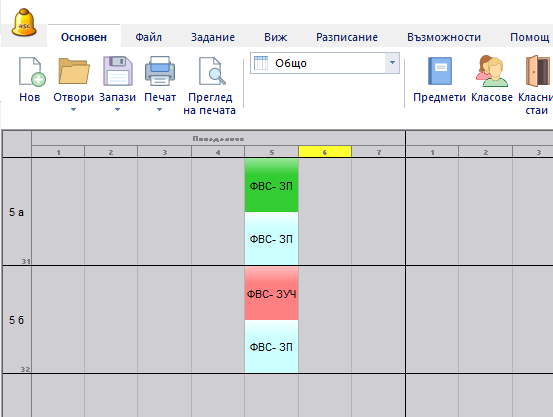Open the Класни стаи door icon
The image size is (553, 417).
point(538,71)
